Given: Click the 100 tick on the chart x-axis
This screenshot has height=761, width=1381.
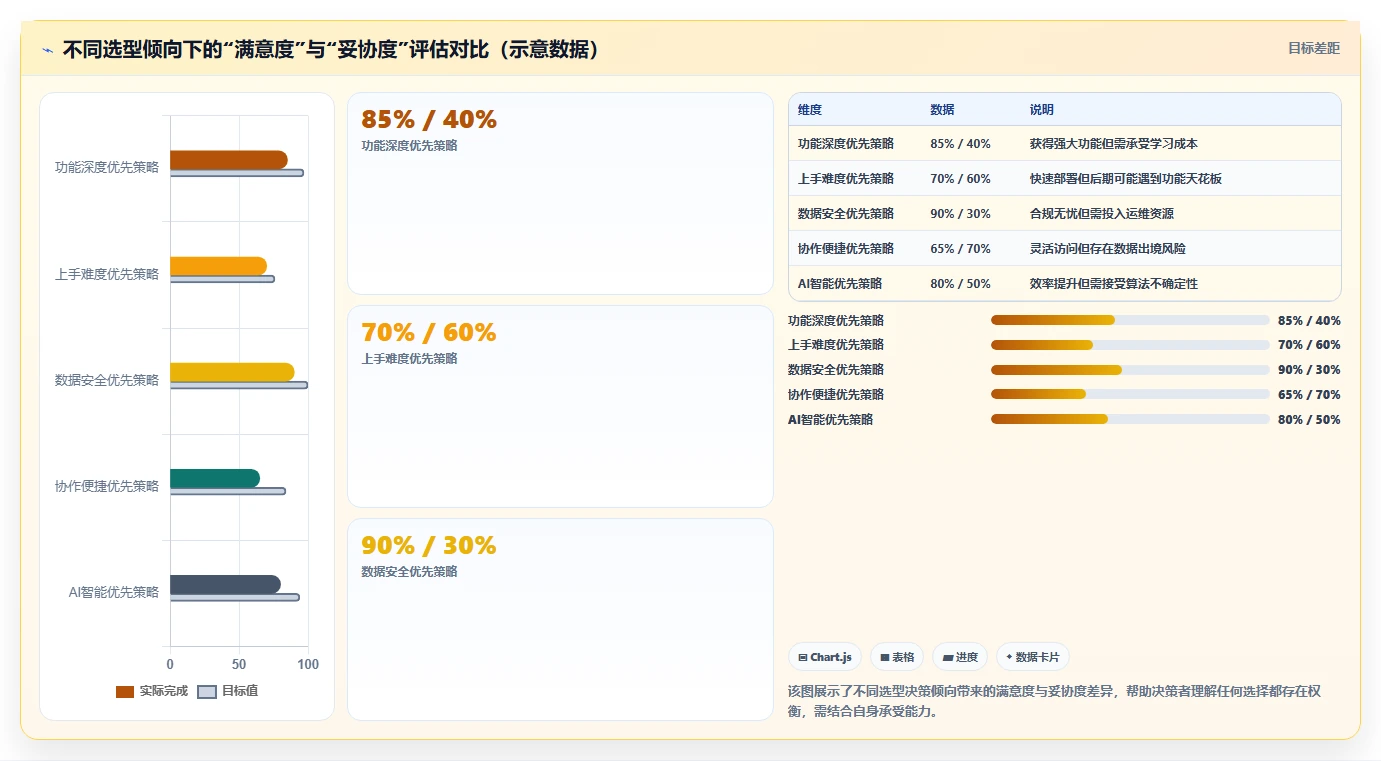Looking at the screenshot, I should 308,664.
